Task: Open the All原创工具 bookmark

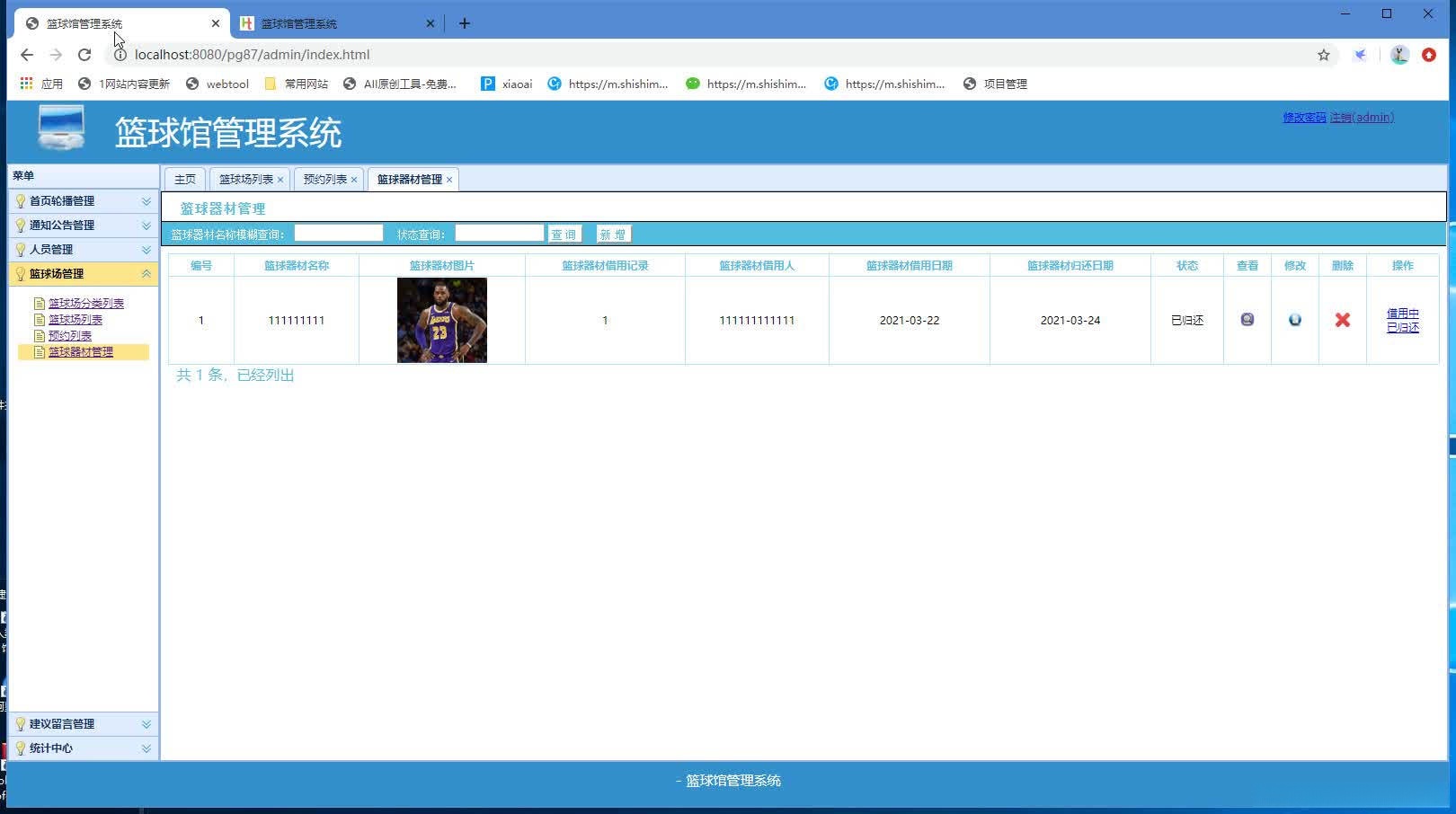Action: 400,84
